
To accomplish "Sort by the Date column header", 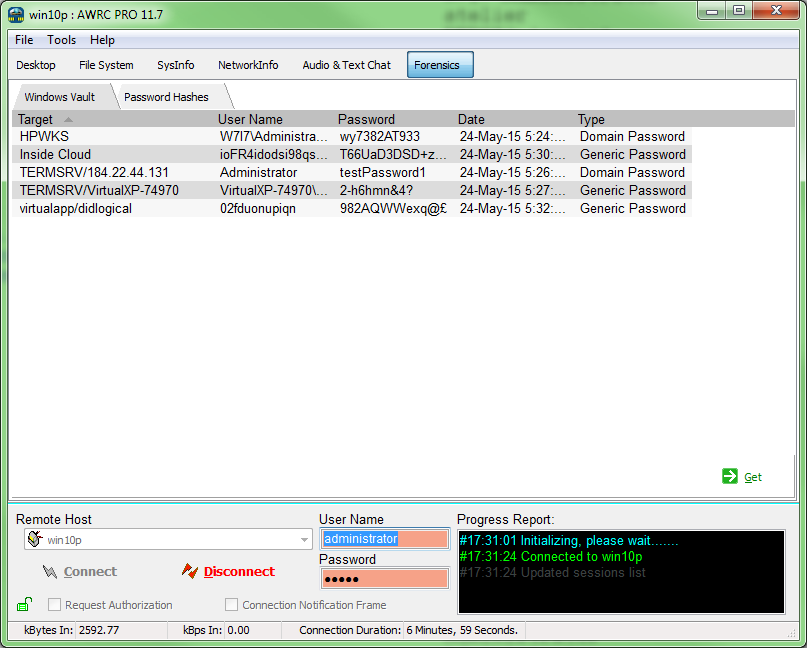I will pos(471,119).
